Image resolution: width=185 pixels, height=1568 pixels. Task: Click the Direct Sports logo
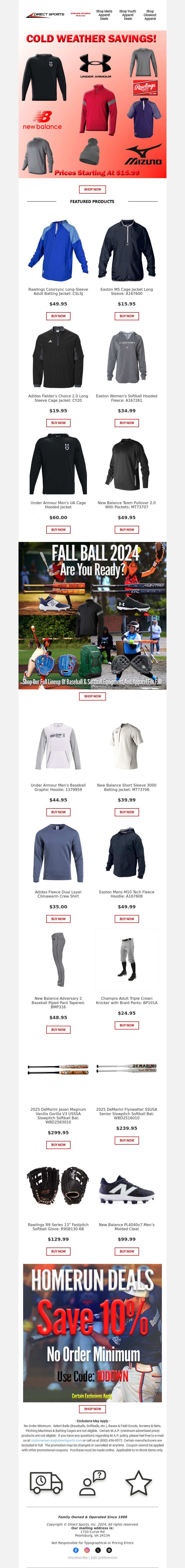click(x=45, y=15)
